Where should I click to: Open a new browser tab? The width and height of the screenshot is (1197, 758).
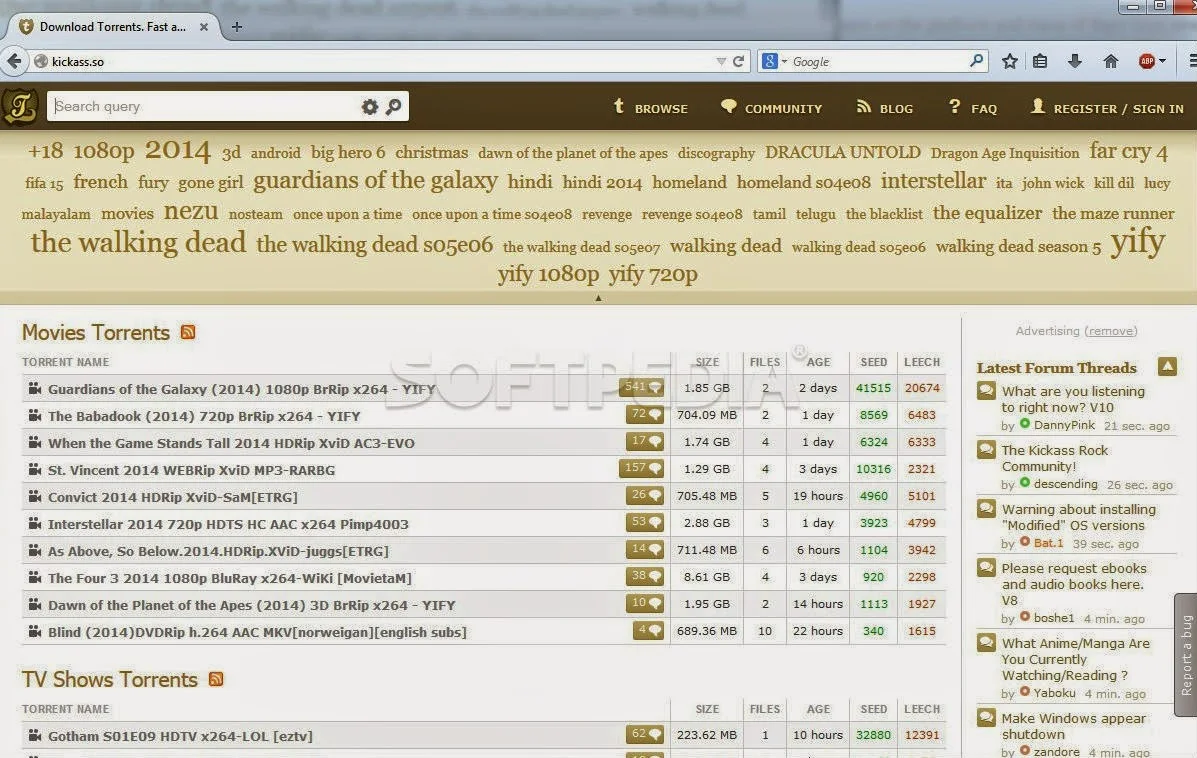(237, 27)
